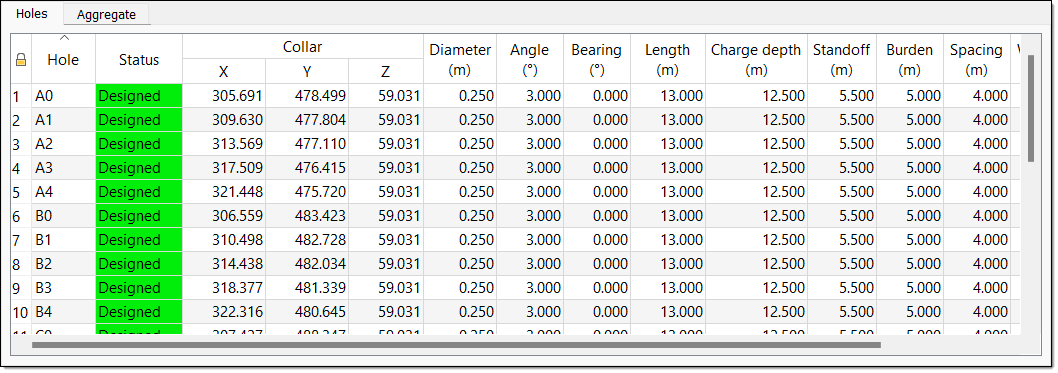Click Designed status cell for hole A3
1058x373 pixels.
(x=139, y=168)
